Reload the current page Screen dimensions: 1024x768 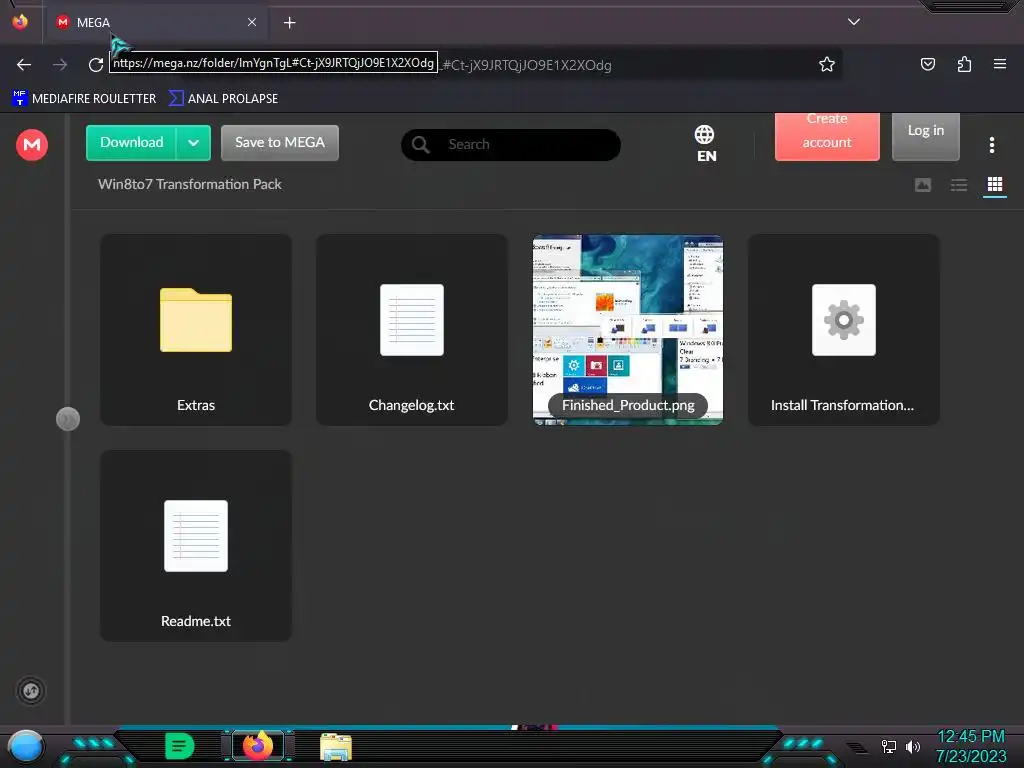point(96,65)
